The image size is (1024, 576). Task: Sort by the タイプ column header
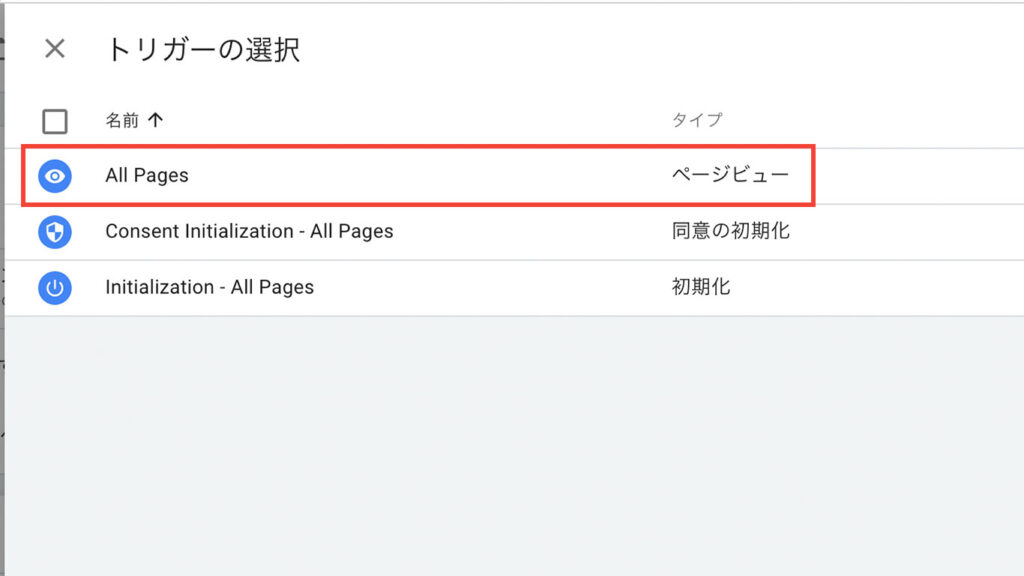click(x=697, y=120)
